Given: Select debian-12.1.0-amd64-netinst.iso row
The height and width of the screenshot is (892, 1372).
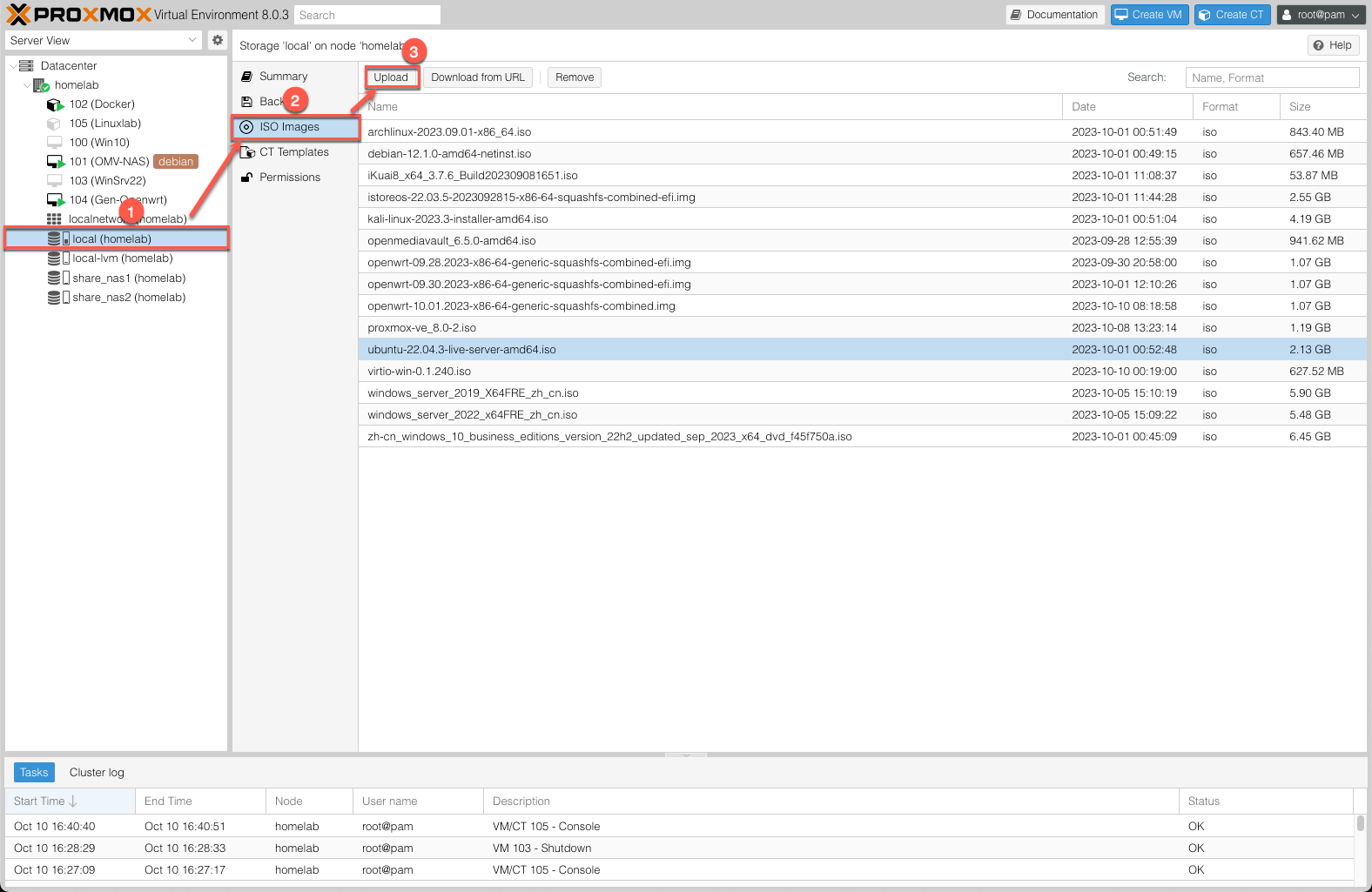Looking at the screenshot, I should tap(862, 154).
